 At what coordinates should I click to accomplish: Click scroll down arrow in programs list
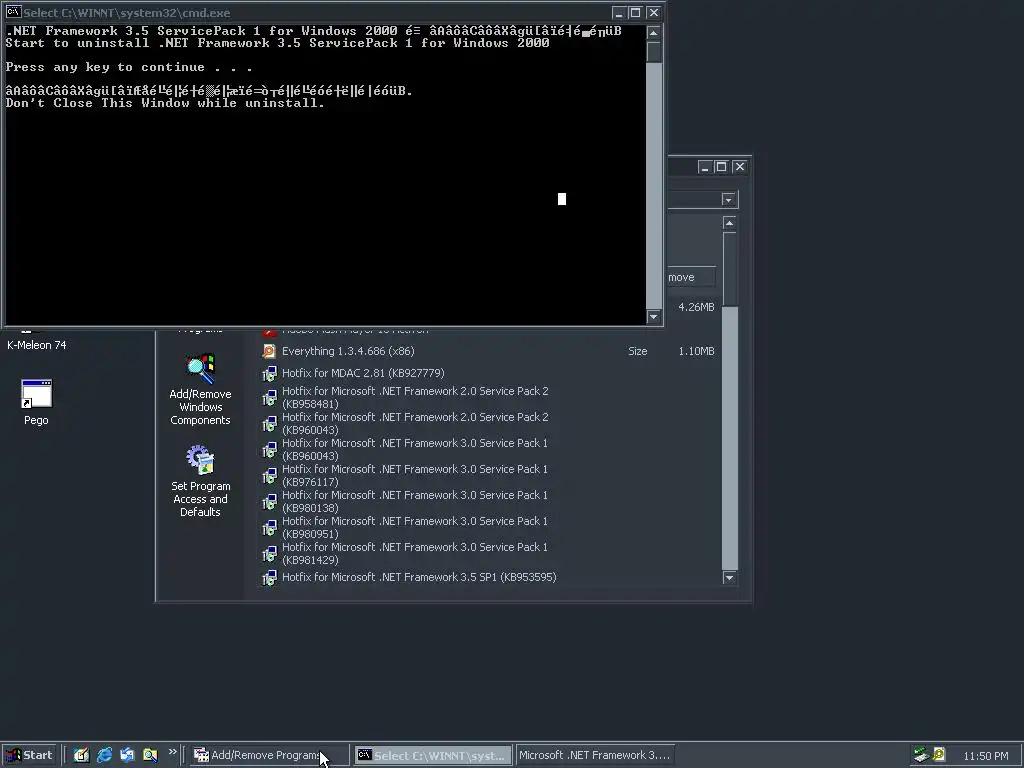729,577
